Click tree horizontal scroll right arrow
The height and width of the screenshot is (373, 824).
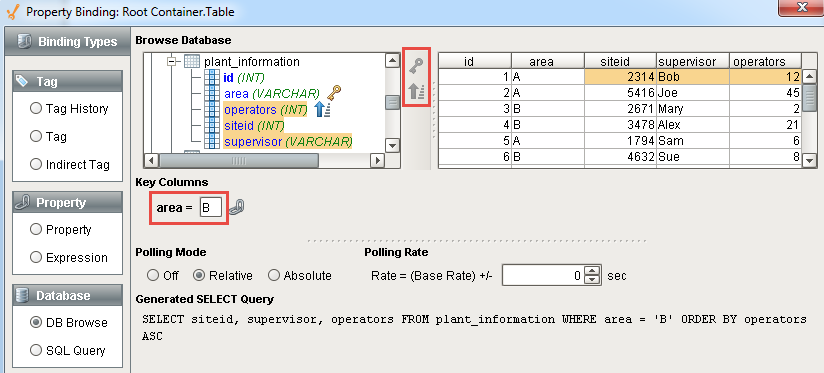(377, 160)
